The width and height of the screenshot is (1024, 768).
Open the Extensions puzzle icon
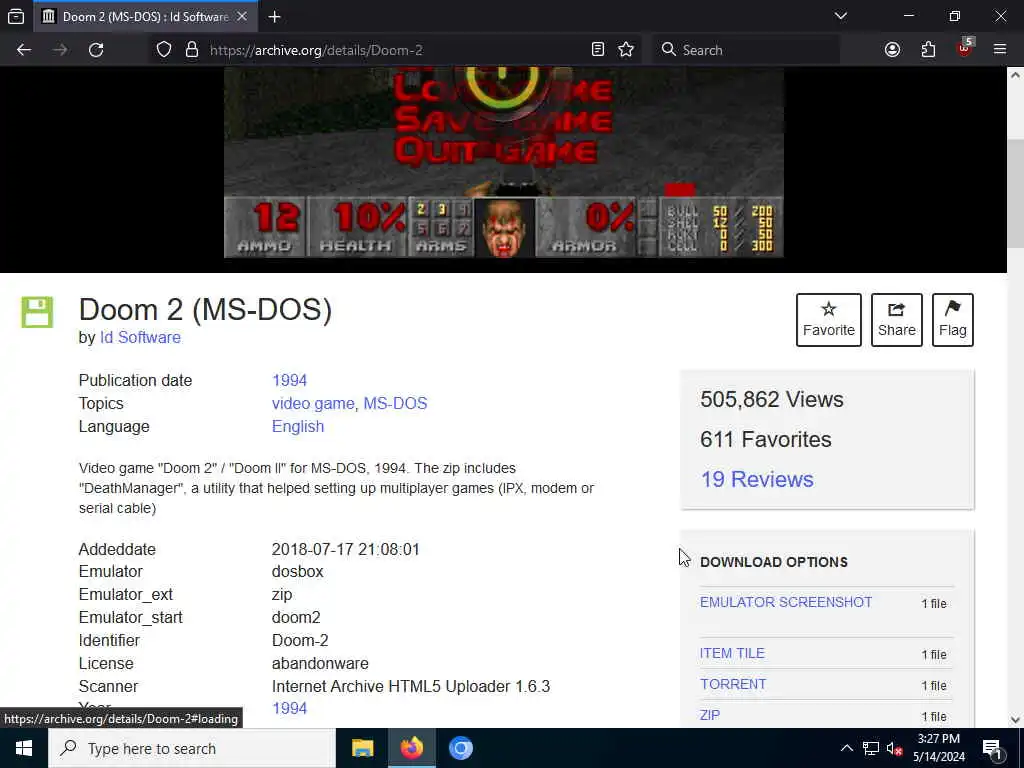tap(928, 50)
